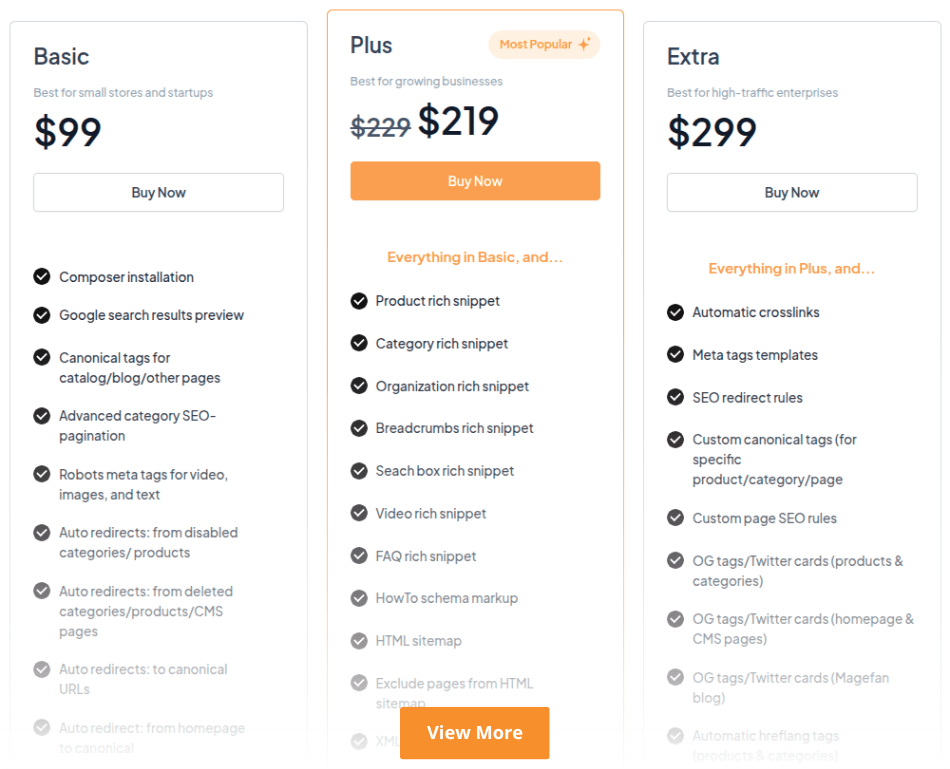Click the checkmark beside Composer installation
The height and width of the screenshot is (769, 950).
click(42, 277)
